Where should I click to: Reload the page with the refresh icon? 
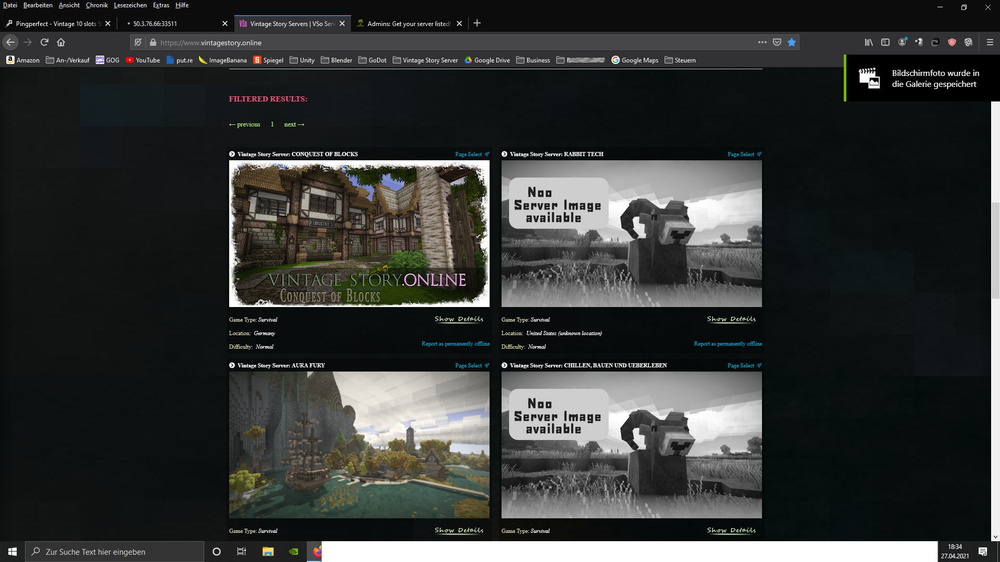click(45, 42)
